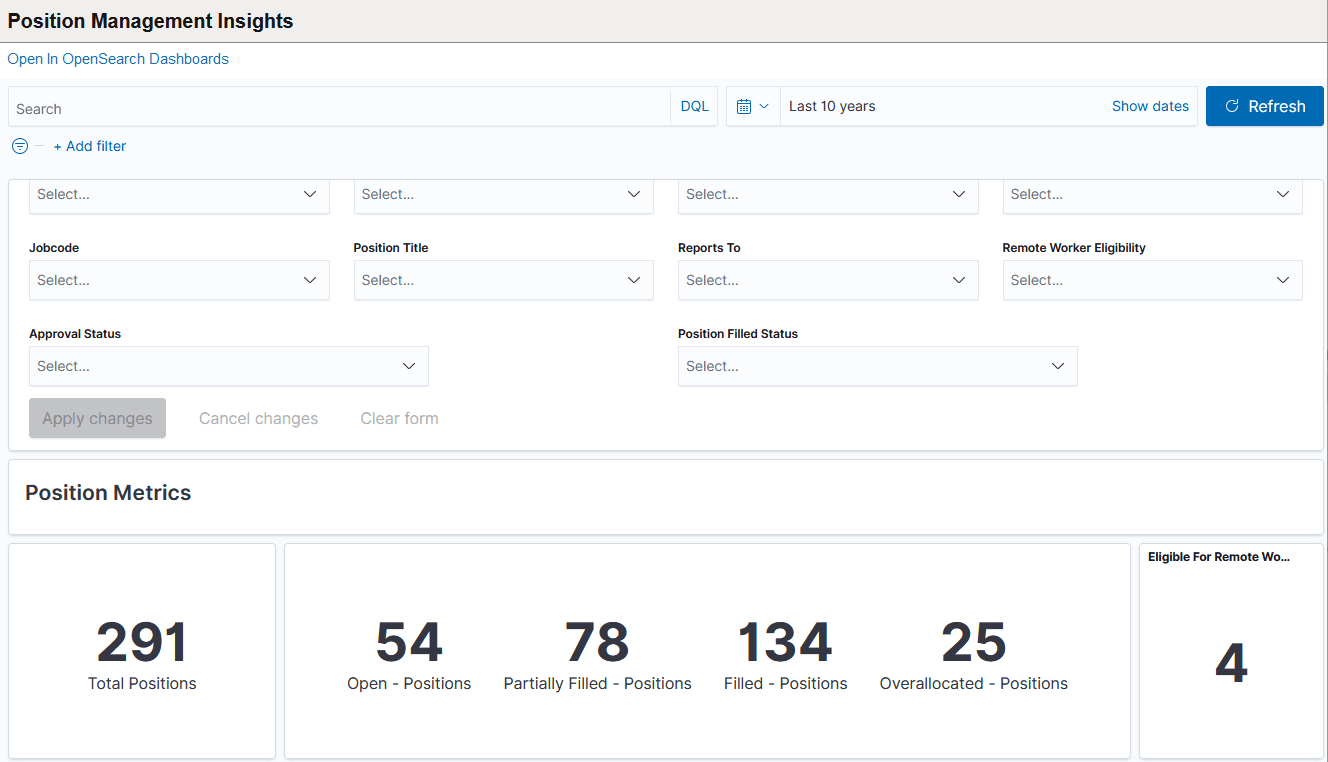Open the Jobcode dropdown
Image resolution: width=1328 pixels, height=762 pixels.
tap(179, 280)
